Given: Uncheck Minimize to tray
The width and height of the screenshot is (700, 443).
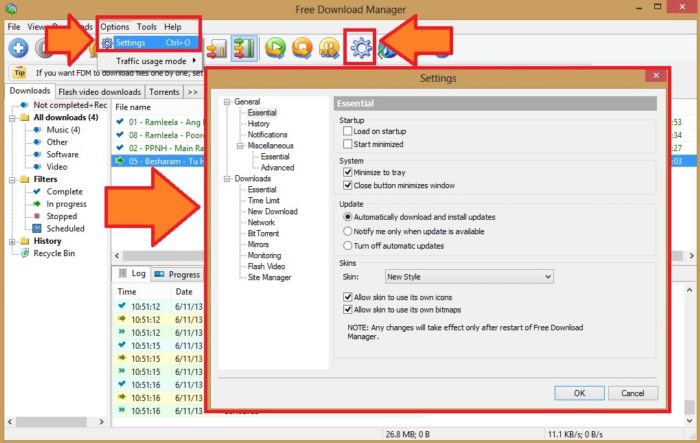Looking at the screenshot, I should 347,172.
